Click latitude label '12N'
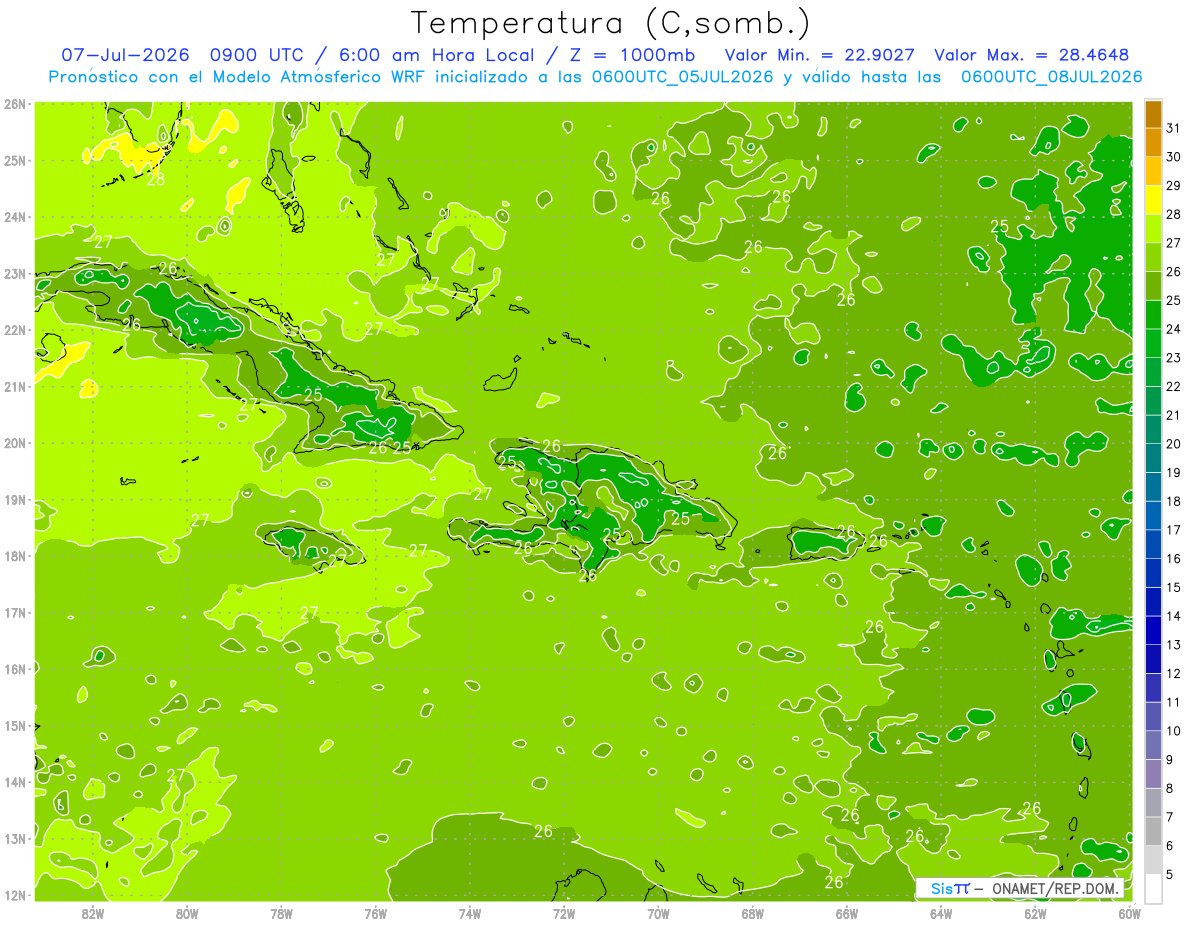Screen dimensions: 1200x927 pyautogui.click(x=15, y=894)
